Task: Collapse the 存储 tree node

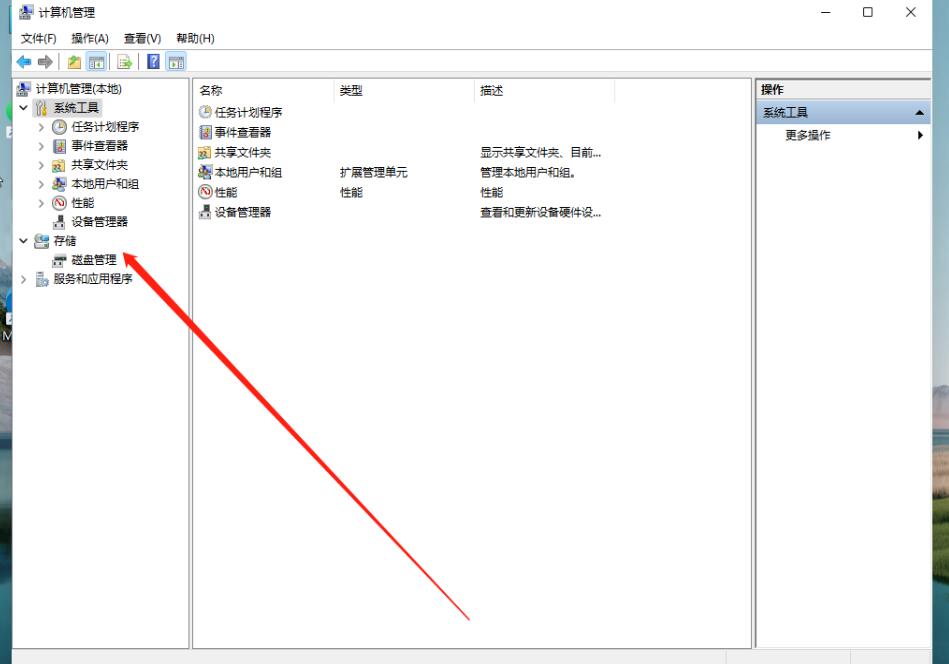Action: click(x=23, y=241)
